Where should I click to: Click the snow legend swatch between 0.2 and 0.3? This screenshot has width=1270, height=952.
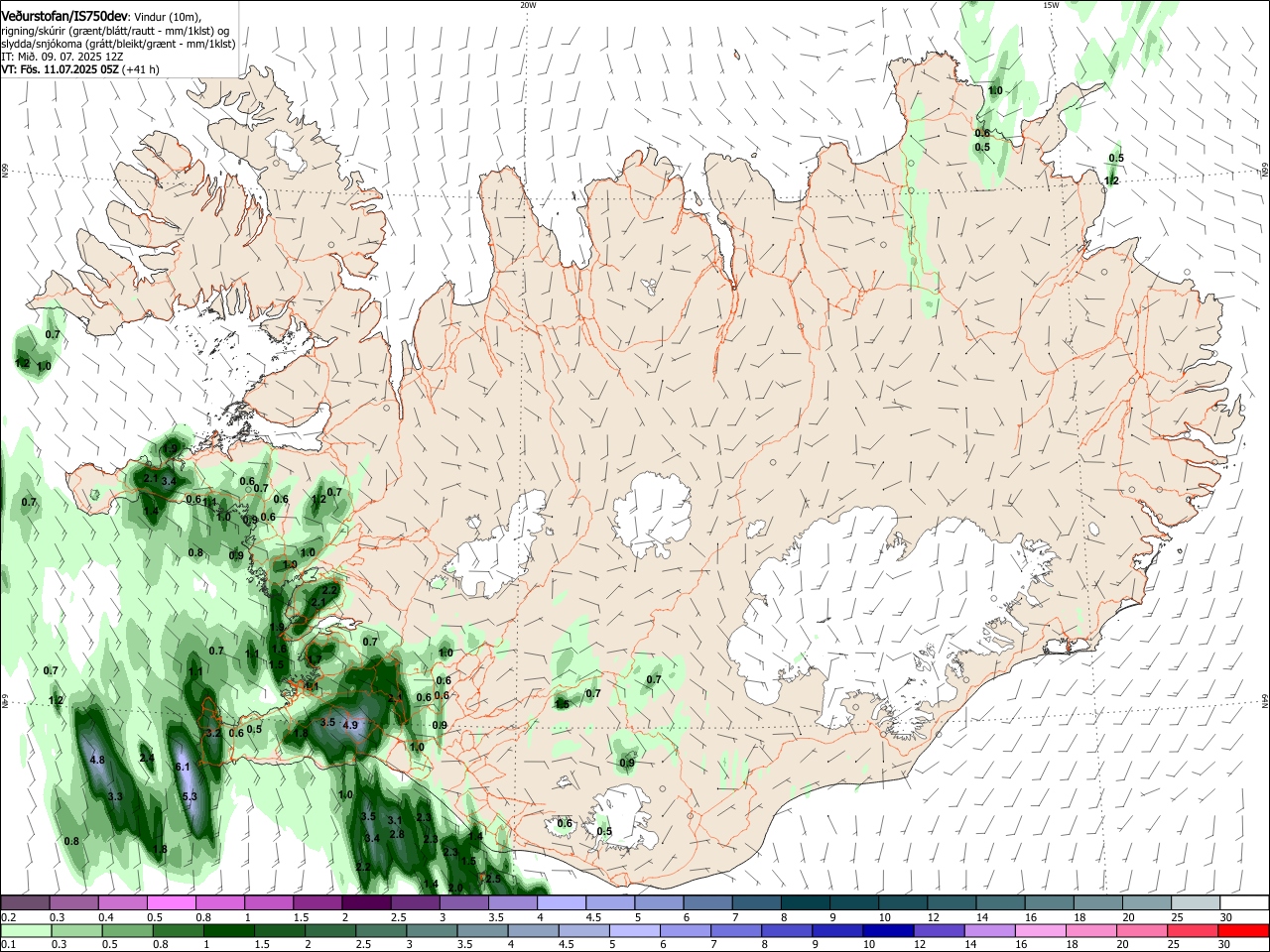(25, 902)
